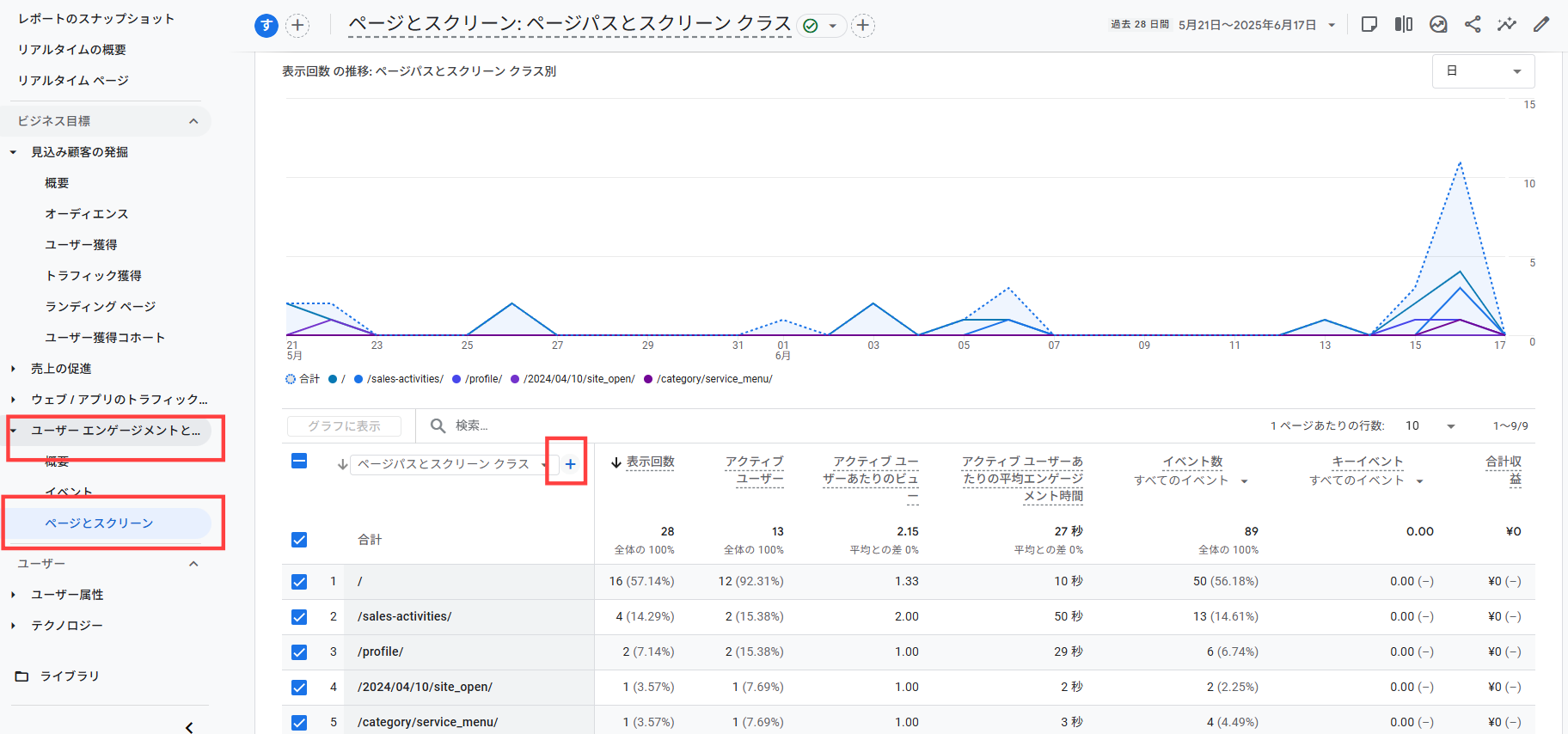The image size is (1568, 734).
Task: Sort by 合計収益 column header
Action: point(1504,471)
